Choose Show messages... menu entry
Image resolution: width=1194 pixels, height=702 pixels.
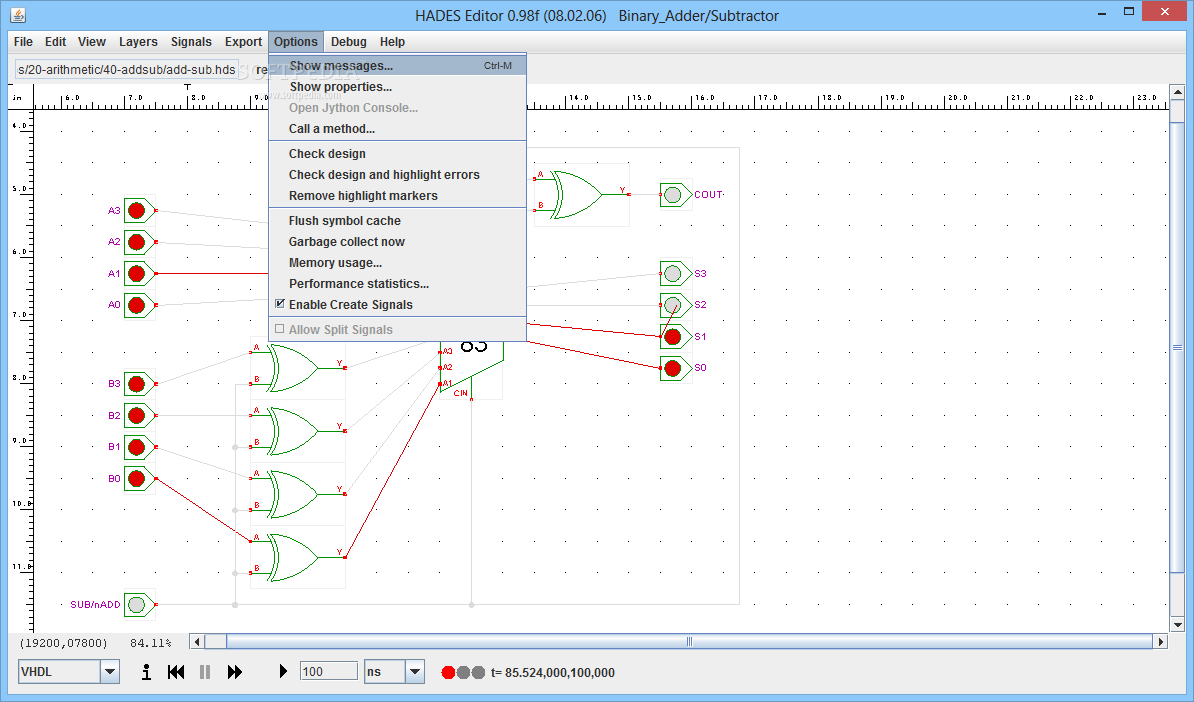coord(397,65)
